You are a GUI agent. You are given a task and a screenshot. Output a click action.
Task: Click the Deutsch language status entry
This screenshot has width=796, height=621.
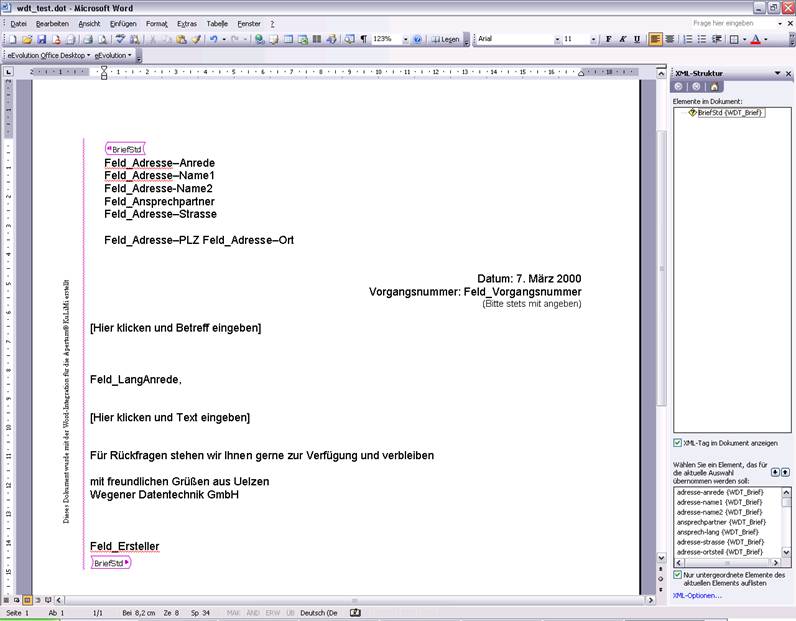click(x=319, y=613)
